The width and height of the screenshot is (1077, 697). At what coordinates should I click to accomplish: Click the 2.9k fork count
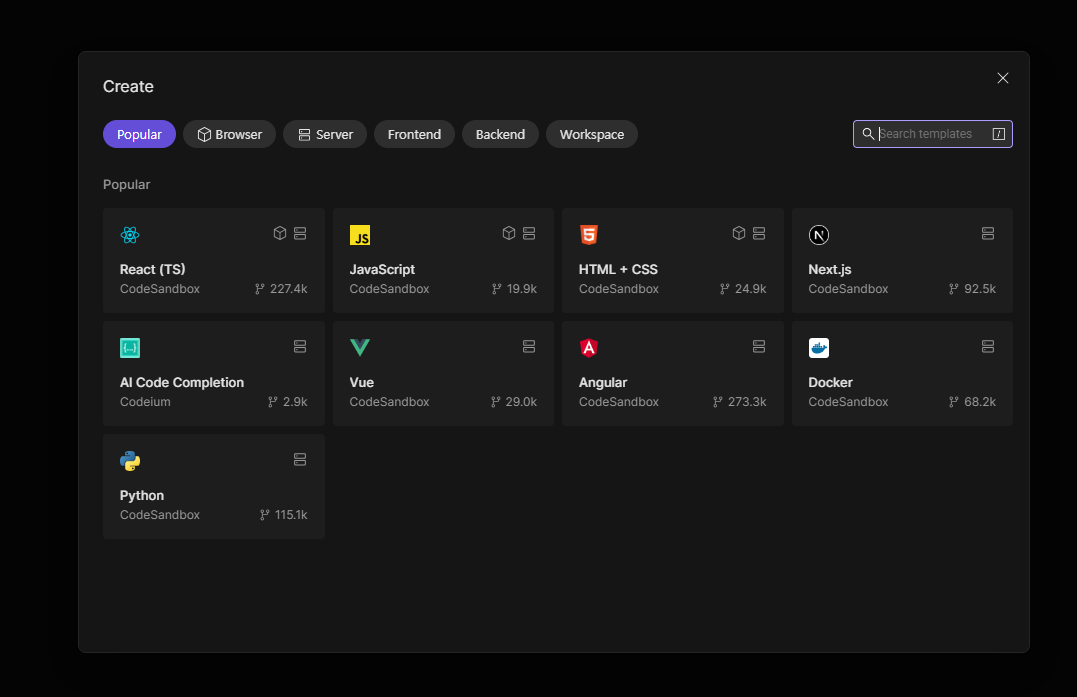tap(295, 402)
